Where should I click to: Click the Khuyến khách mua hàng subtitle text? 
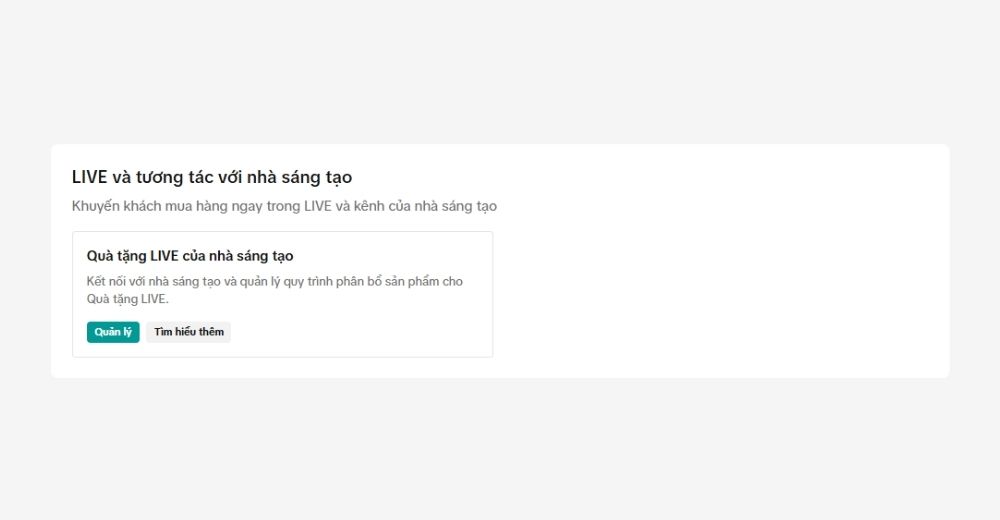tap(284, 206)
